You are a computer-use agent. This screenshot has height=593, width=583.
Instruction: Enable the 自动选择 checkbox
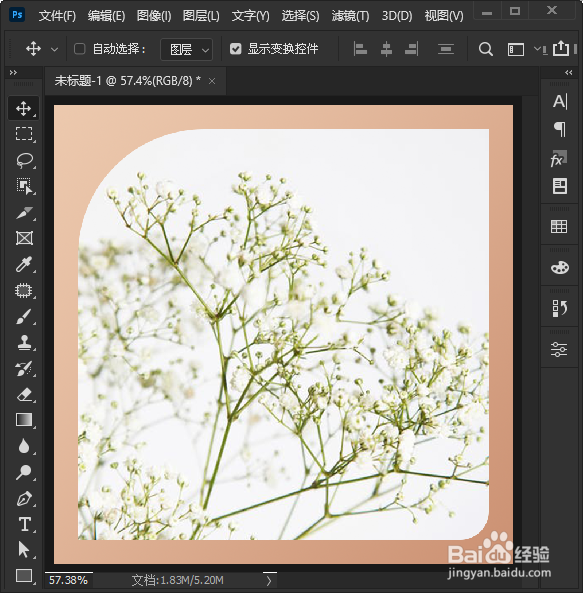coord(79,49)
